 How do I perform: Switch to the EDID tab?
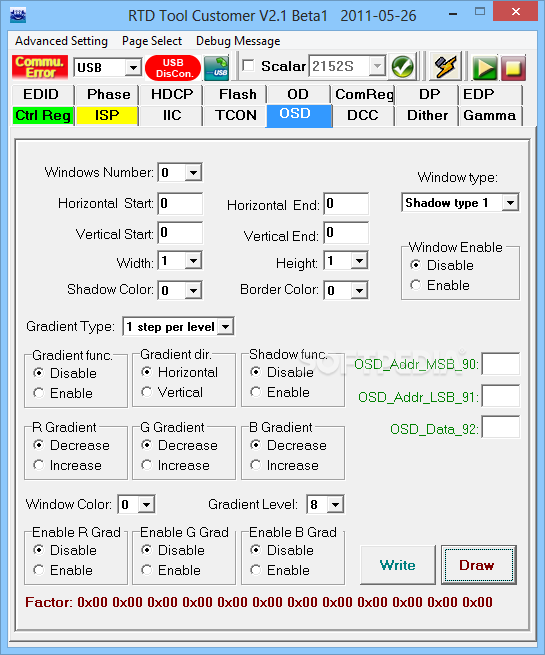(x=41, y=94)
